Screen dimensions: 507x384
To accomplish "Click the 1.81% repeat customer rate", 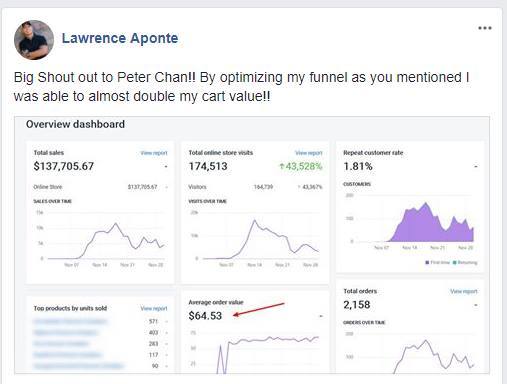I will 358,166.
